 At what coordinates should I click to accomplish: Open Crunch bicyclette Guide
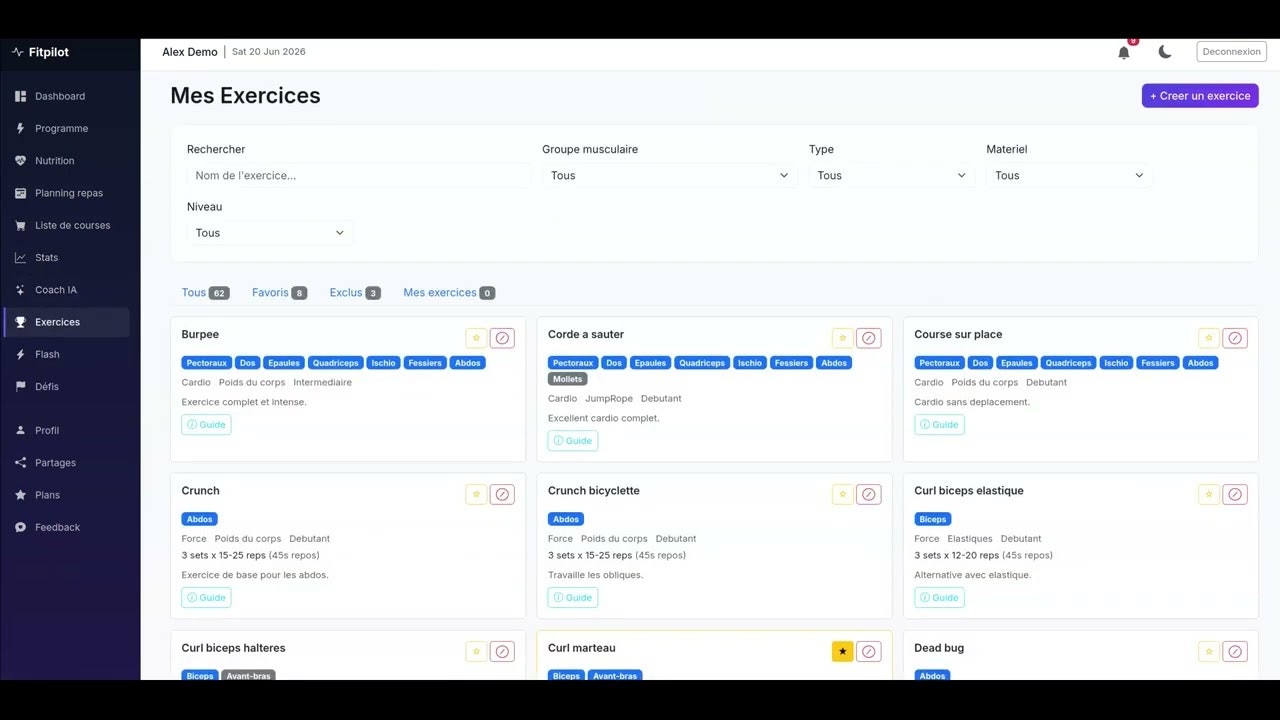point(573,598)
